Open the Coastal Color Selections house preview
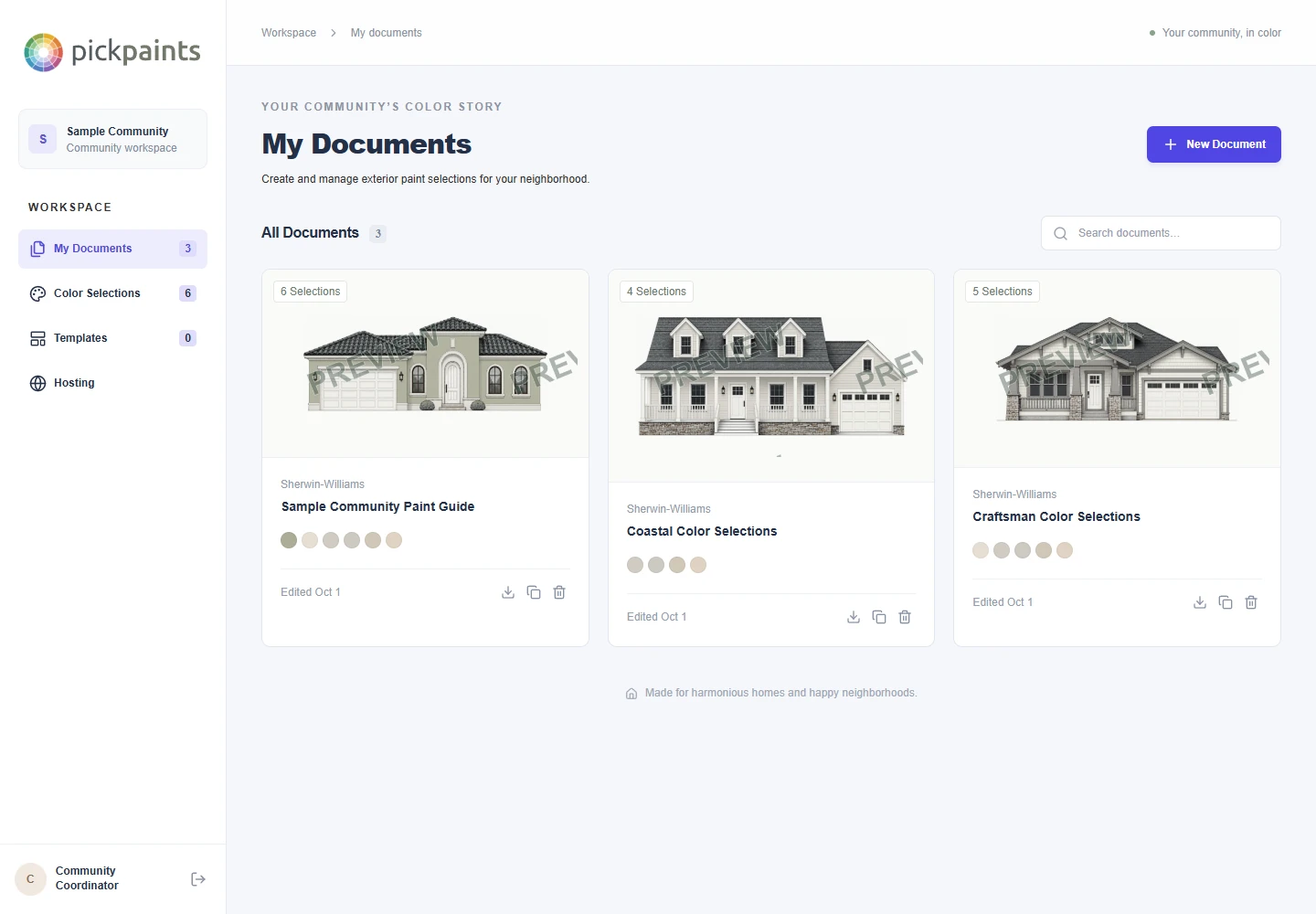This screenshot has width=1316, height=914. (771, 376)
